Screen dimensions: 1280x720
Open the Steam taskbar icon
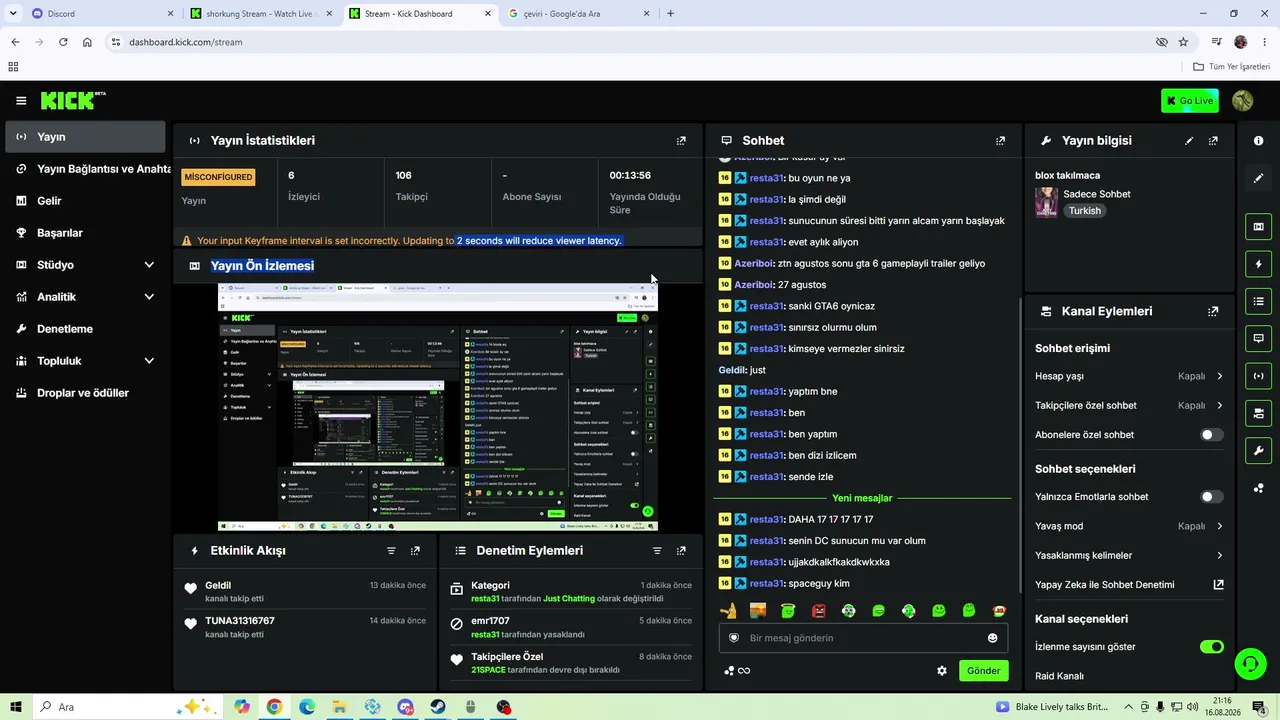tap(438, 707)
